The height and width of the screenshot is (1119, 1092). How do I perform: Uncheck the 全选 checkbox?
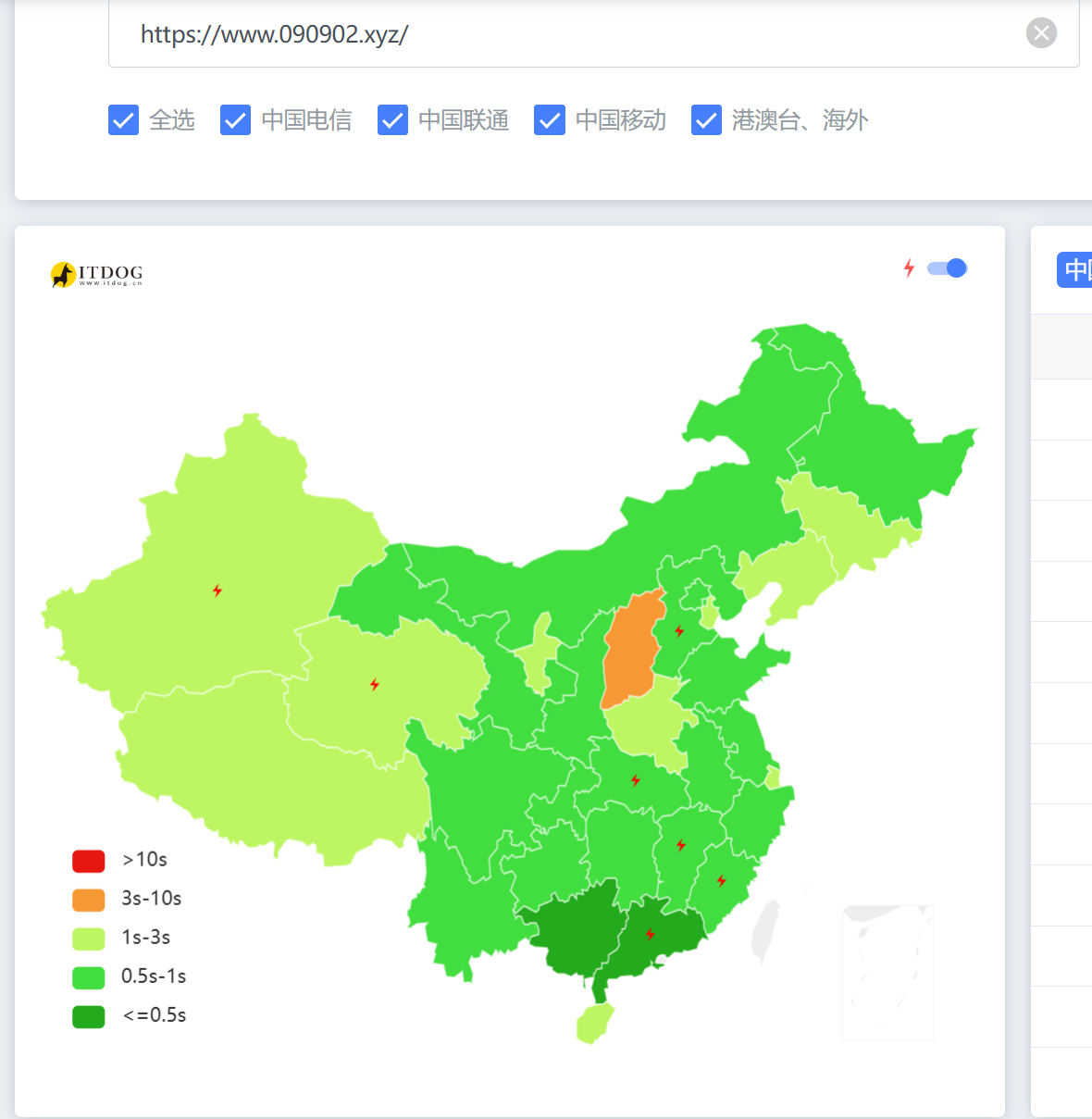point(124,120)
